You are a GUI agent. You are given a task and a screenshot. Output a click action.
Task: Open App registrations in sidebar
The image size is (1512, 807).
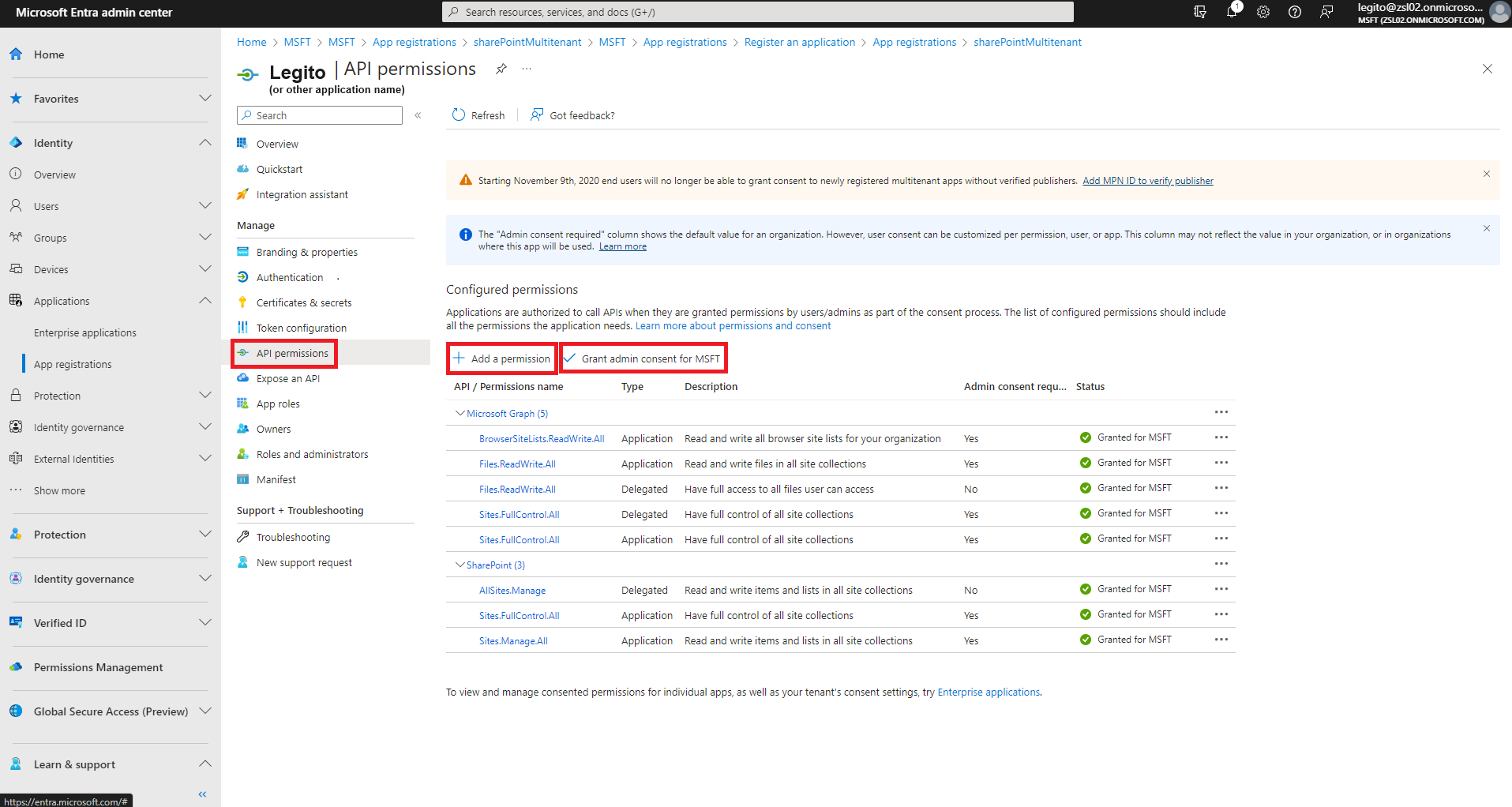point(73,364)
